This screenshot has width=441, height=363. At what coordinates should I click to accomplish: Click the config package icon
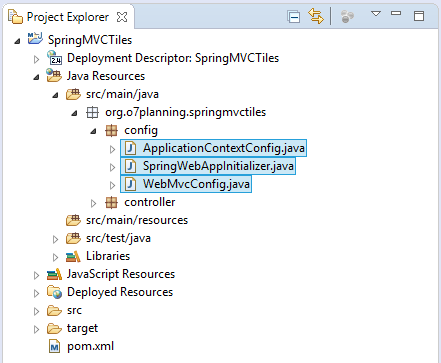click(x=111, y=130)
